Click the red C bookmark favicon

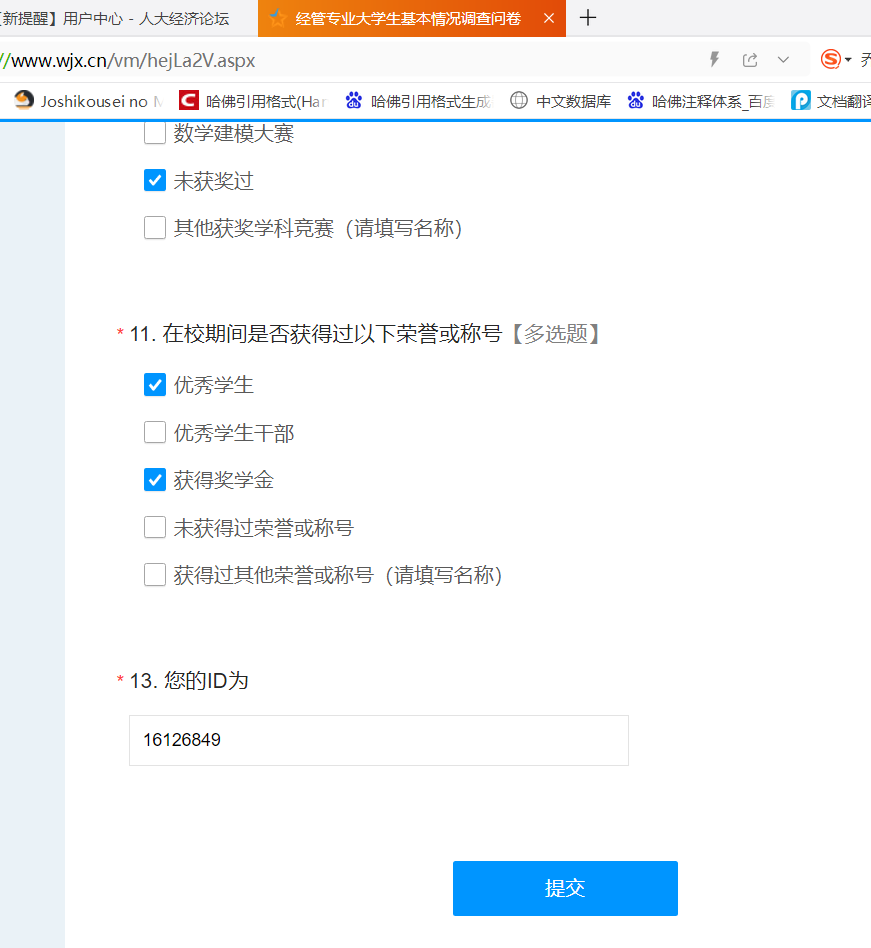(189, 100)
